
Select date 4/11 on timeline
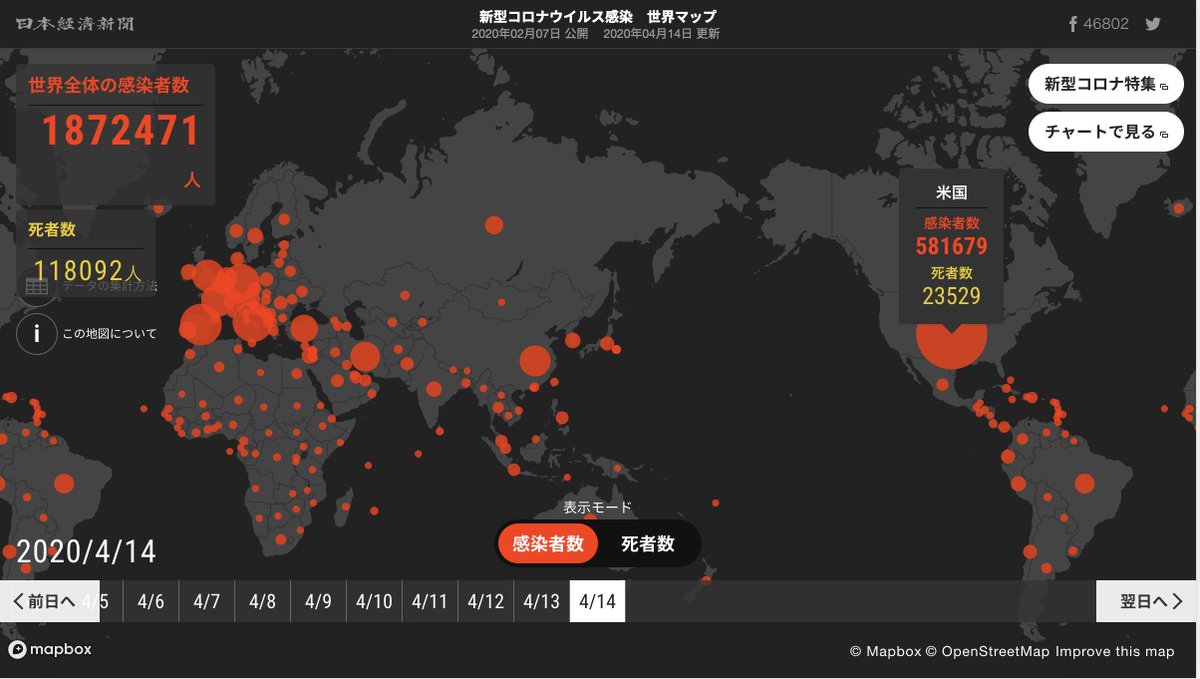click(x=430, y=601)
